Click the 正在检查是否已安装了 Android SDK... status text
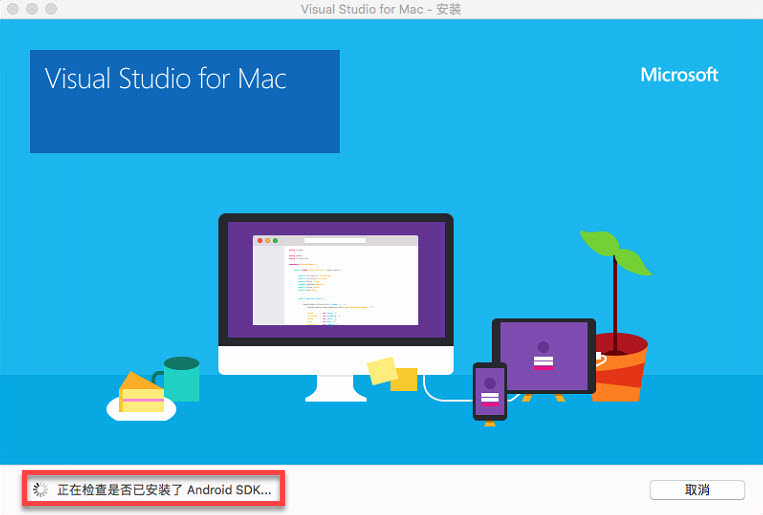Screen dimensions: 763x515 (164, 490)
